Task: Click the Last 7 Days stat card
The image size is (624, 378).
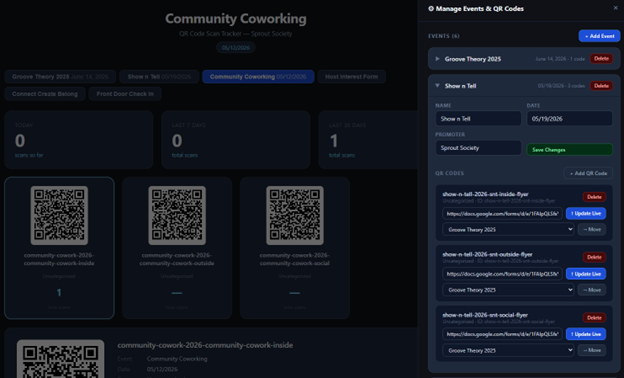Action: point(236,140)
